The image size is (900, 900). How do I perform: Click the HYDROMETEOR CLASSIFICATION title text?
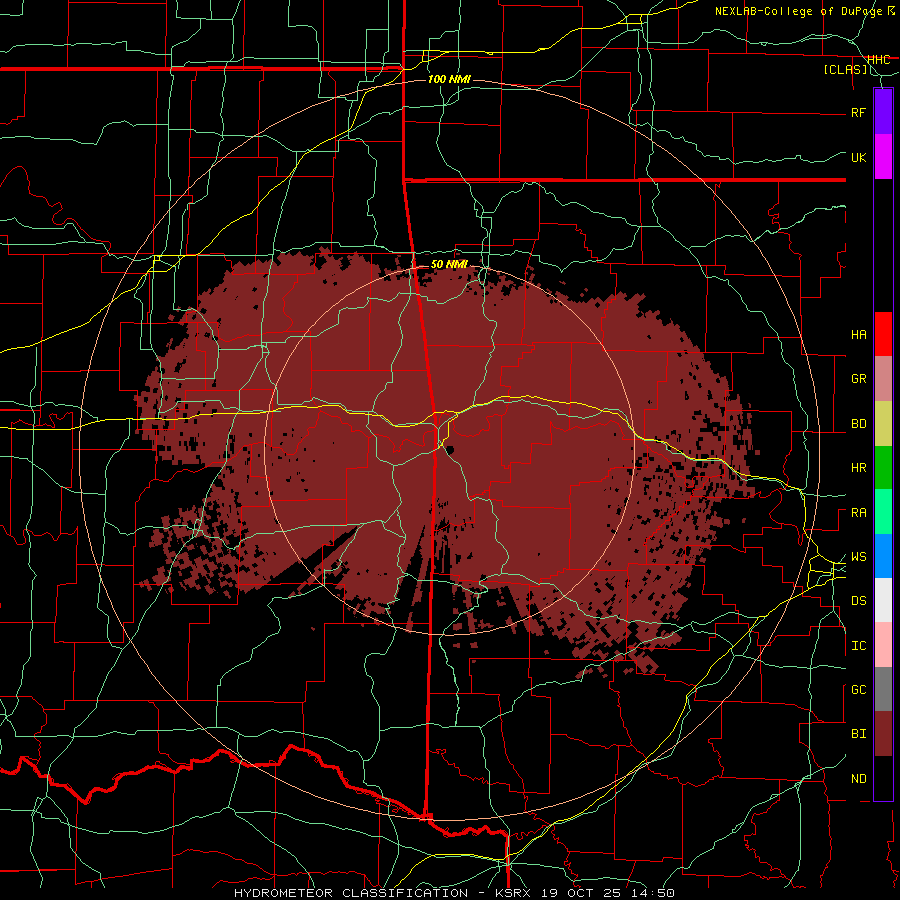[x=351, y=893]
